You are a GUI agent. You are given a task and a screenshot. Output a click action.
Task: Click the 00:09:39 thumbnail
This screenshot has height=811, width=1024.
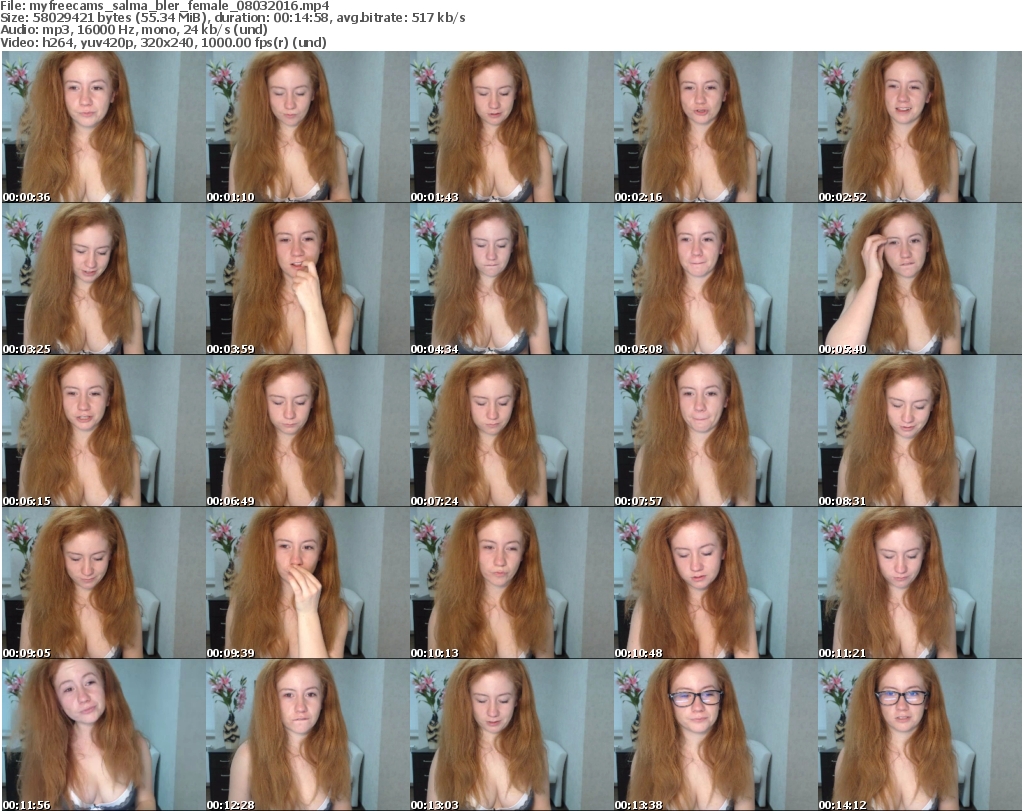click(307, 583)
